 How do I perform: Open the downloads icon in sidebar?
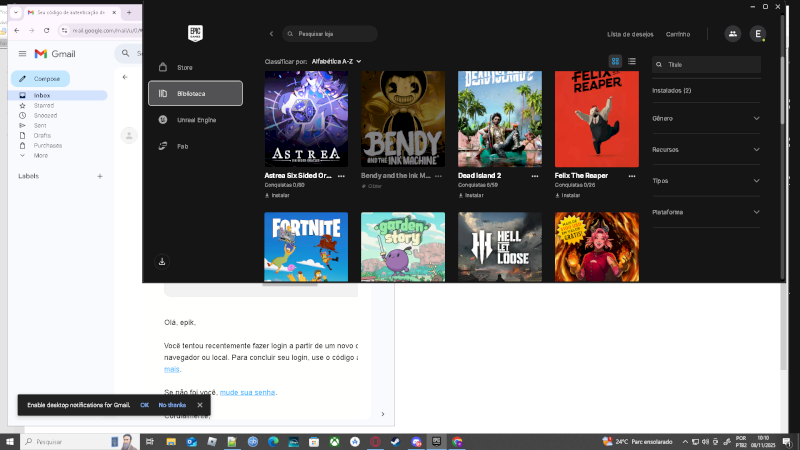click(x=162, y=261)
